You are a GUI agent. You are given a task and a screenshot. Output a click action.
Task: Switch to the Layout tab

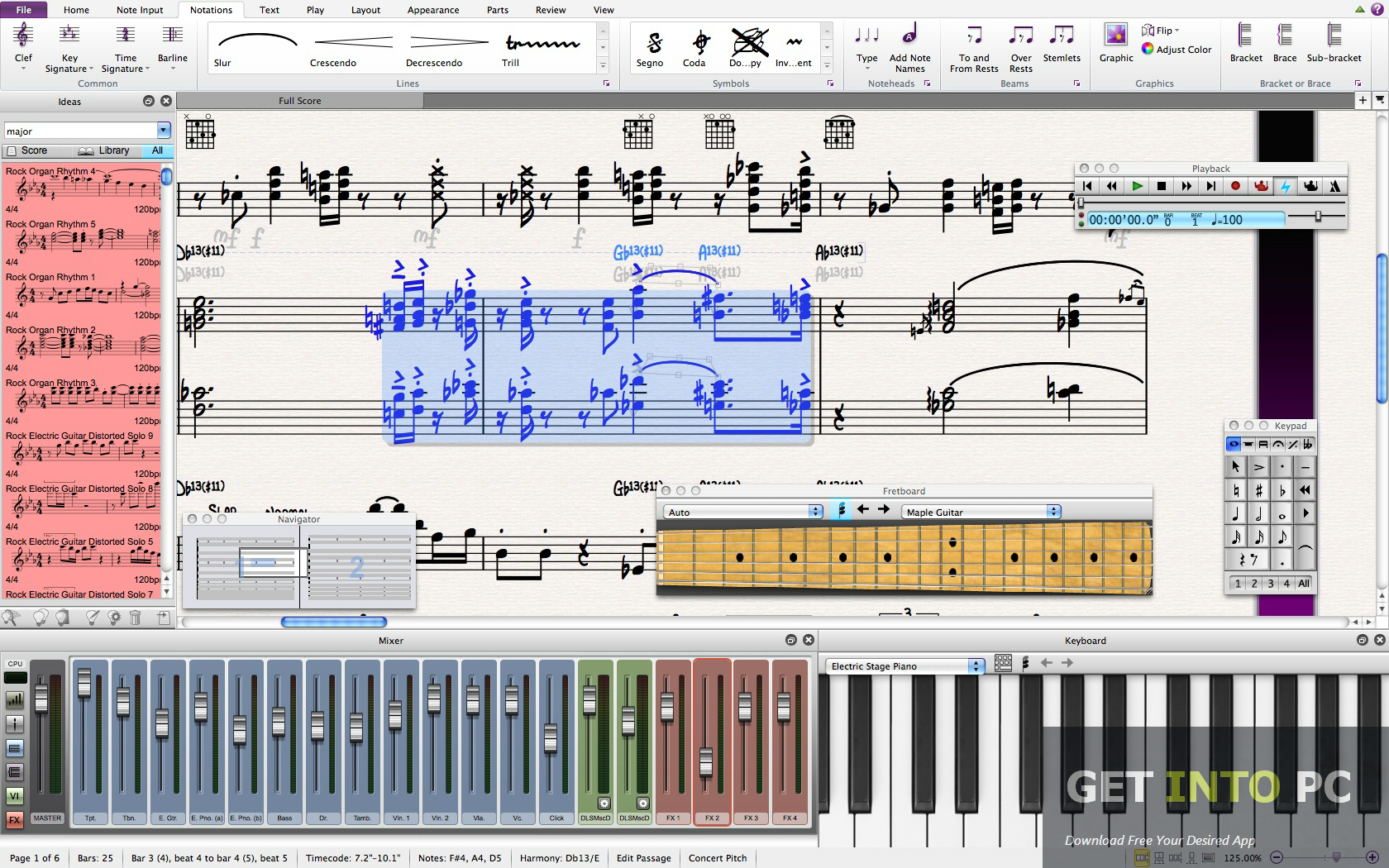(365, 10)
